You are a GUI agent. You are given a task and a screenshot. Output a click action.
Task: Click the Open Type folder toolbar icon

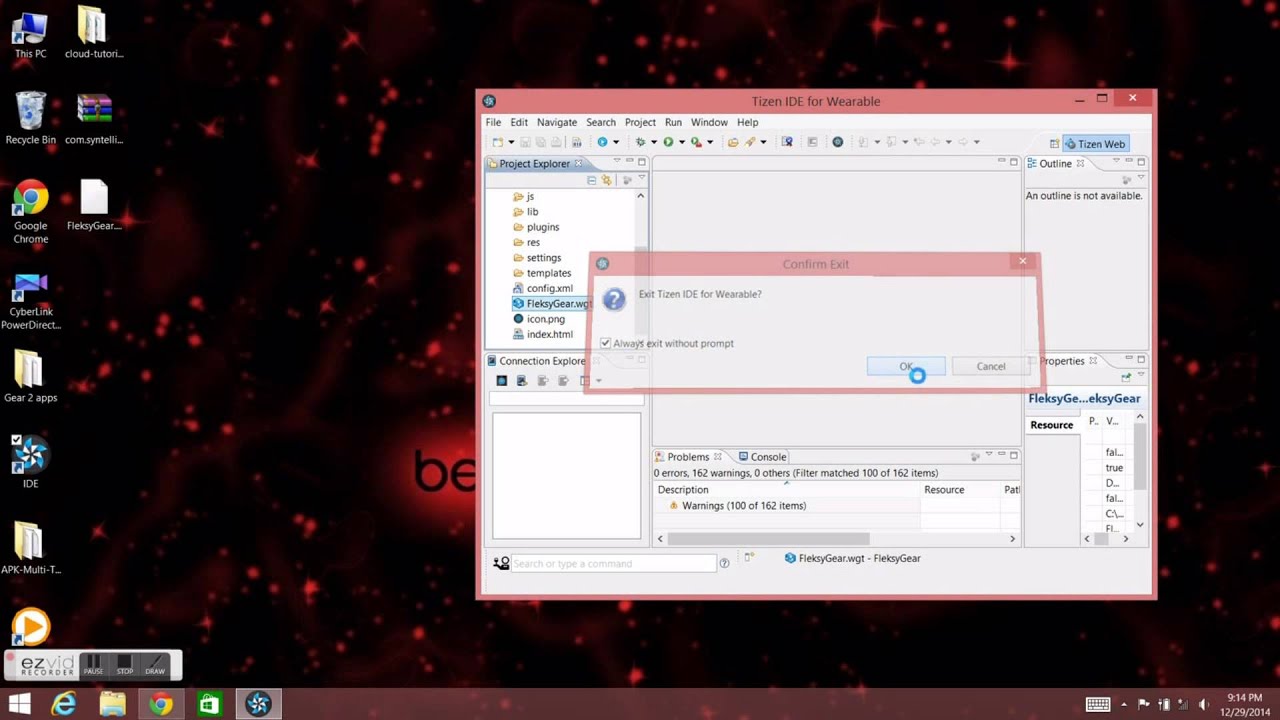point(733,142)
